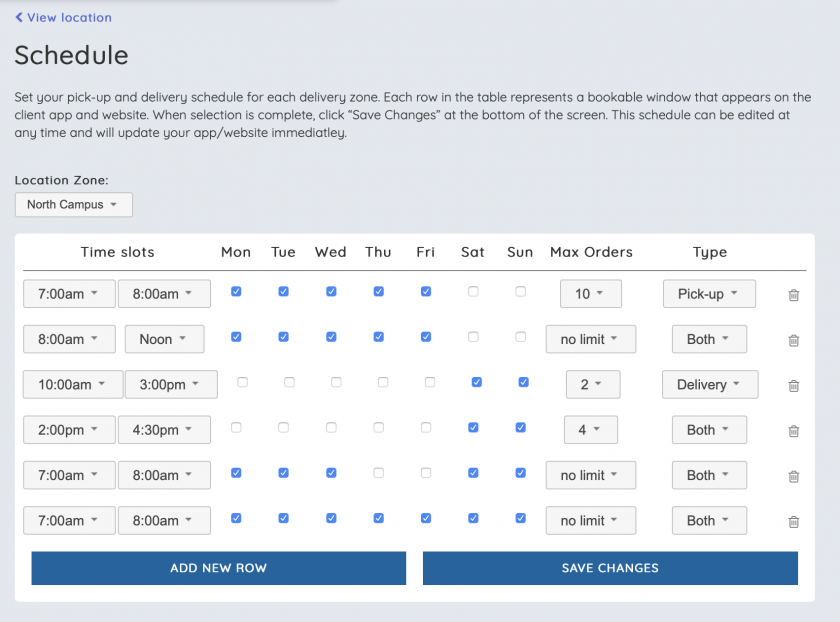Enable Saturday for the Pick-up row

click(472, 290)
